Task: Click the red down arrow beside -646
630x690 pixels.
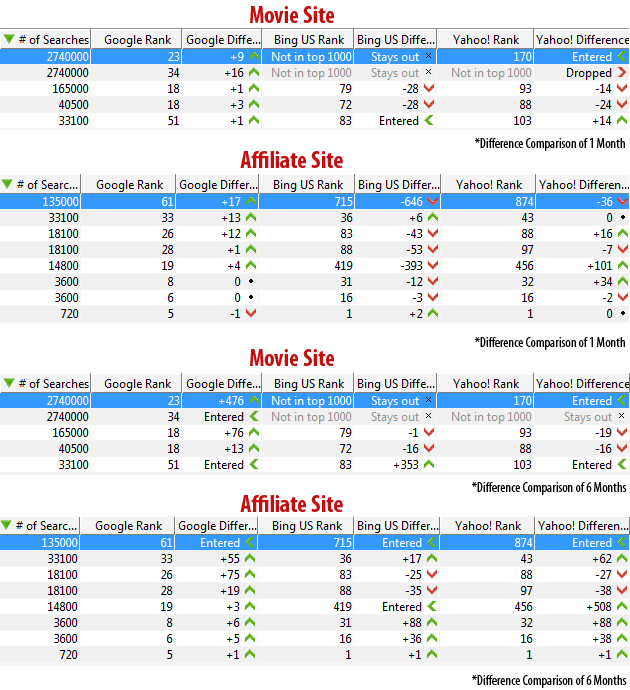Action: (x=433, y=202)
